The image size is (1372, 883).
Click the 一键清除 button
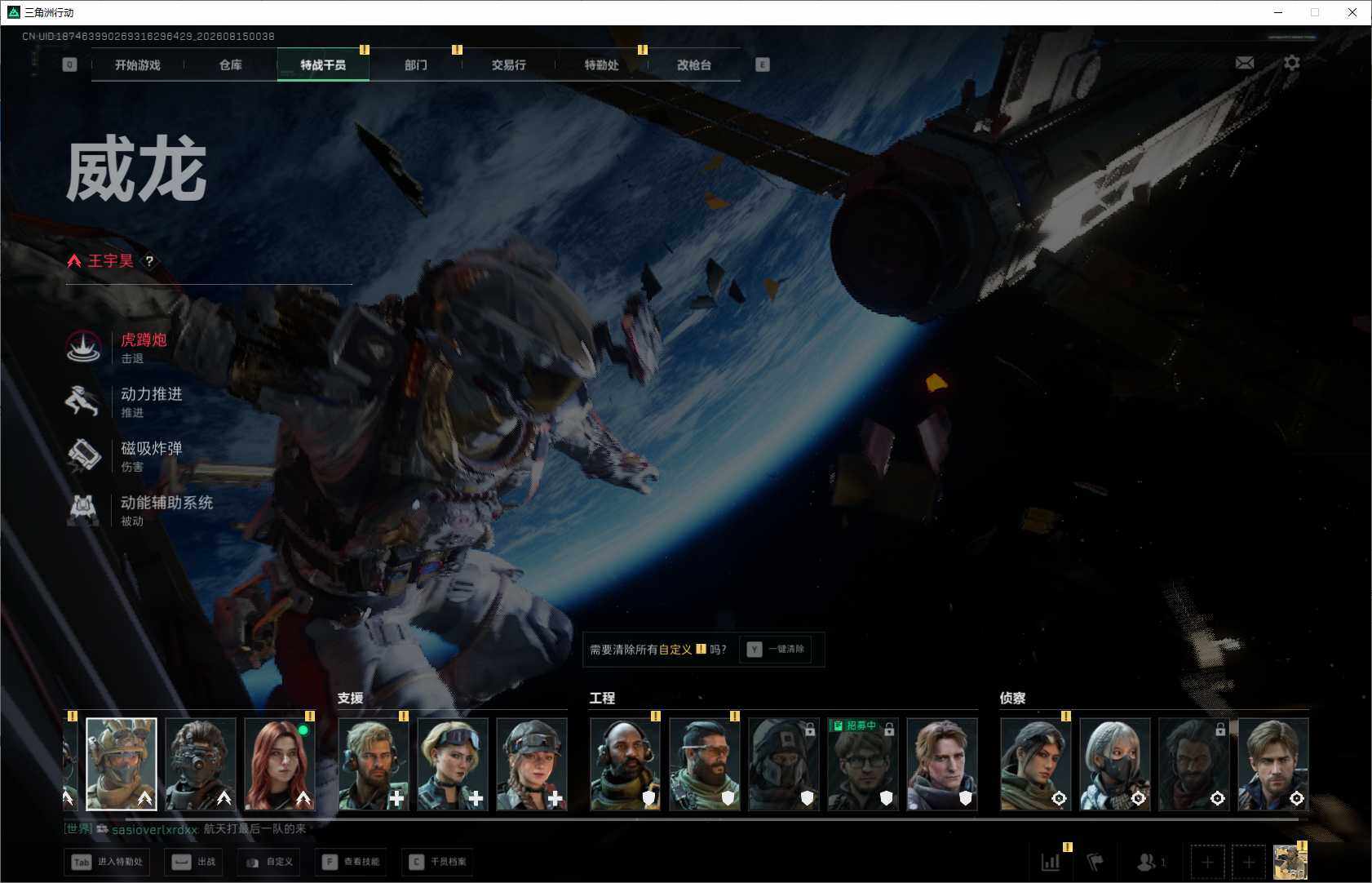[x=776, y=650]
